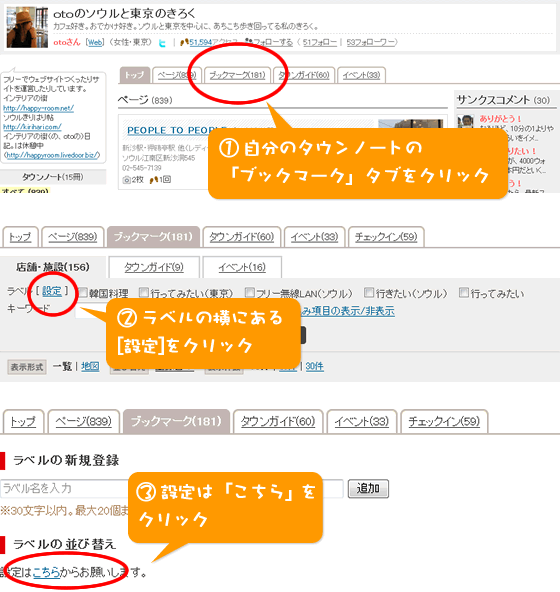The width and height of the screenshot is (560, 592).
Task: Open the http://happy-room.net/ link
Action: tap(39, 108)
